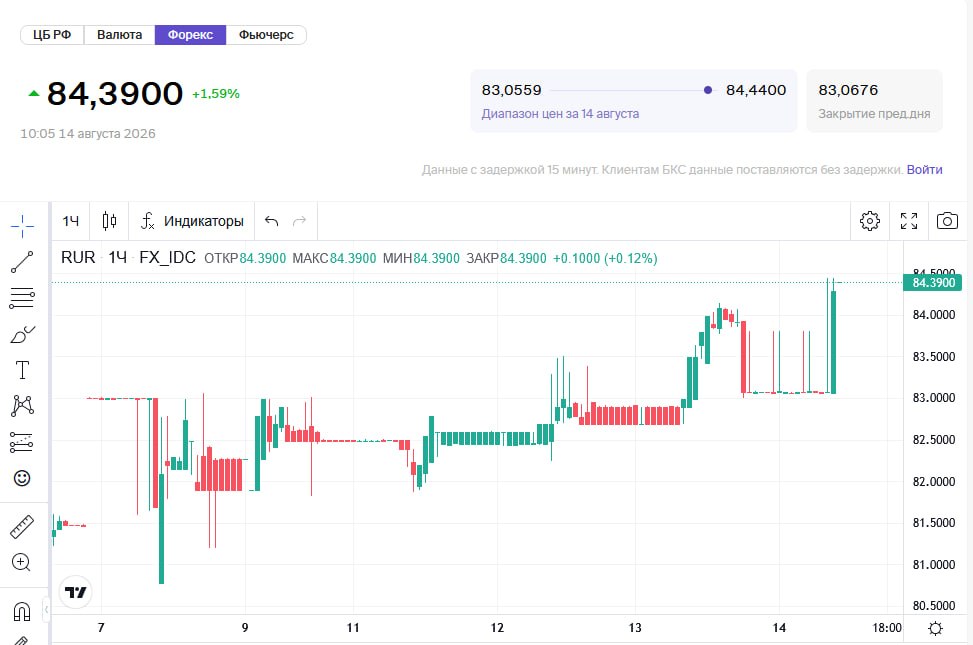This screenshot has width=973, height=645.
Task: Click the 10:05 14 августа 2026 timestamp
Action: point(88,133)
